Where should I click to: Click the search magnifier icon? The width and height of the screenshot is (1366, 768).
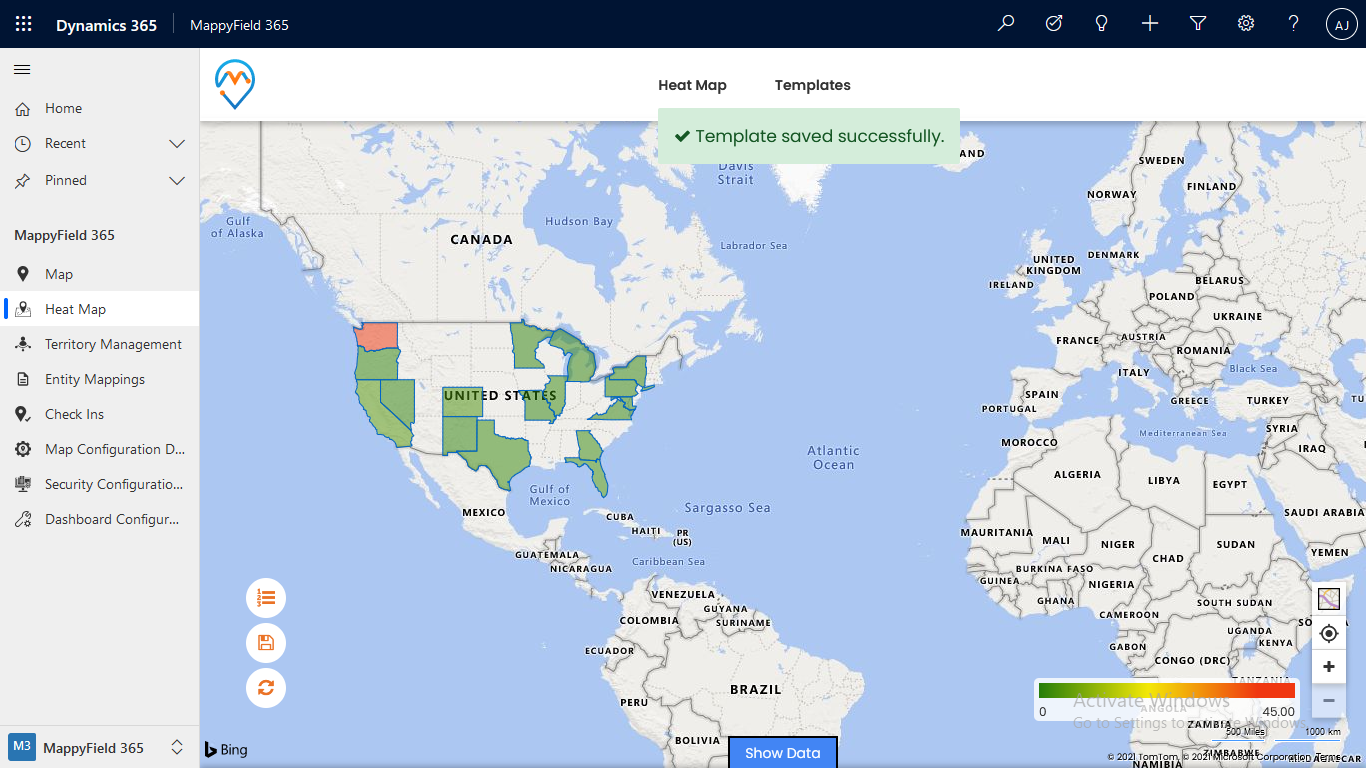1006,24
